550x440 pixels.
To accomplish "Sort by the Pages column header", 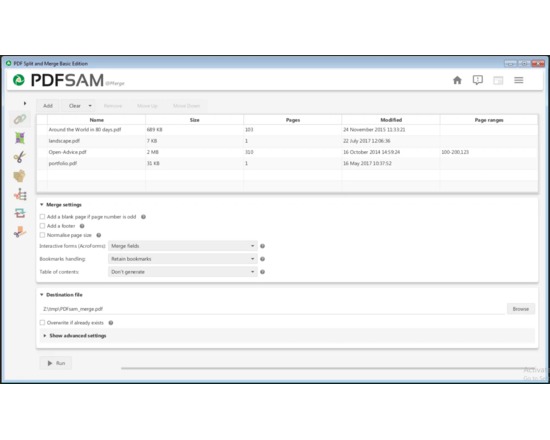I will (293, 120).
